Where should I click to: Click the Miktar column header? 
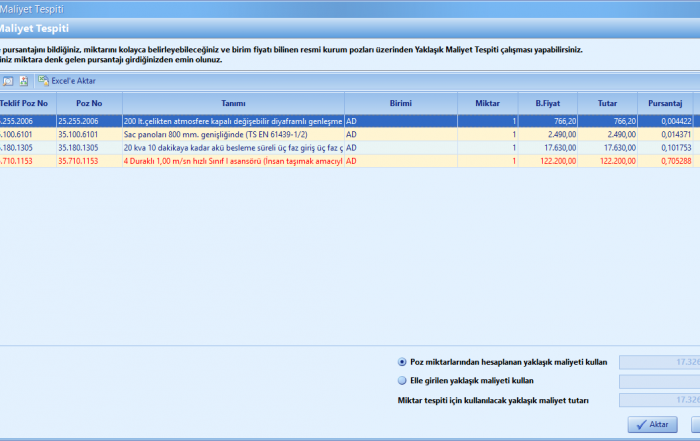pos(488,103)
